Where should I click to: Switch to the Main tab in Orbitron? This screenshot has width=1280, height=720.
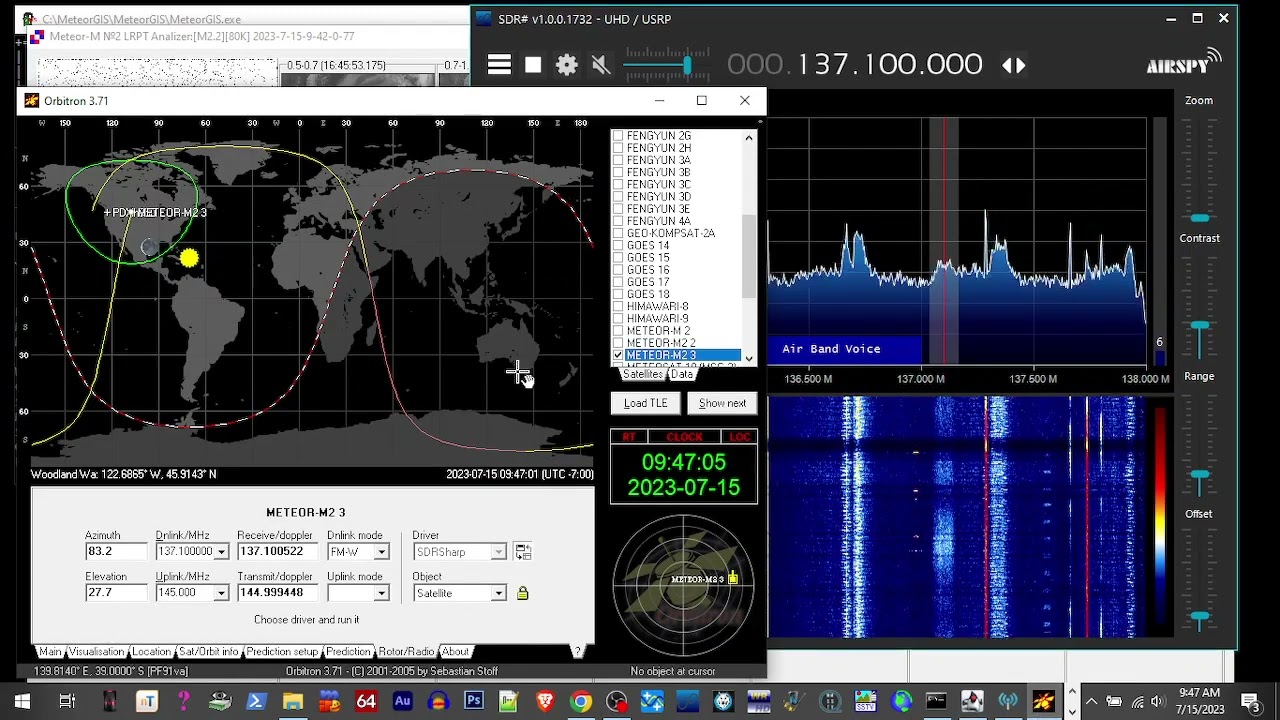(50, 652)
